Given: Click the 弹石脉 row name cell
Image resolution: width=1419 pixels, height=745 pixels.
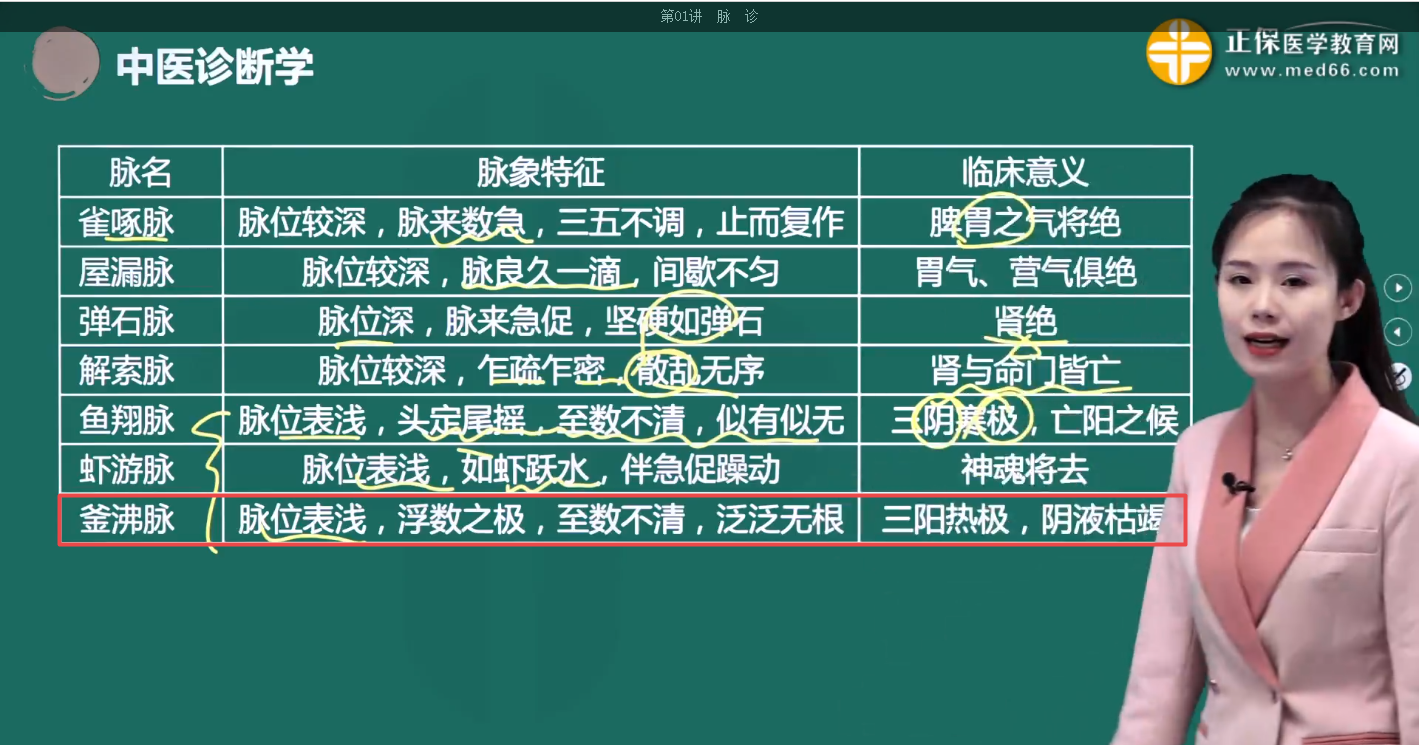Looking at the screenshot, I should click(127, 322).
